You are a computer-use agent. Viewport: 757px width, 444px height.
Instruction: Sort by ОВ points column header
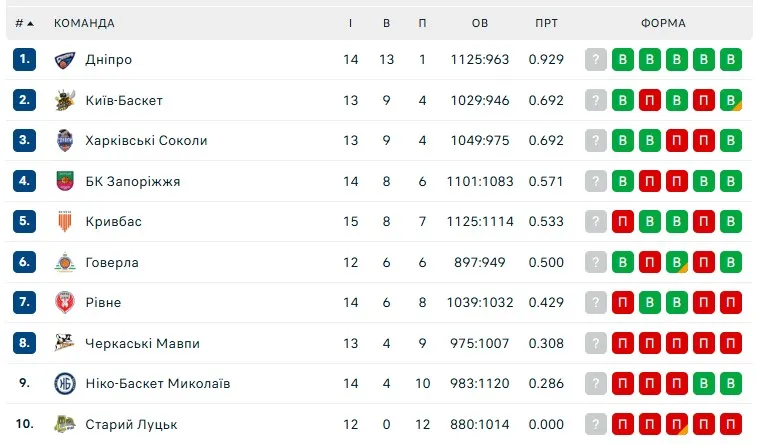[480, 23]
